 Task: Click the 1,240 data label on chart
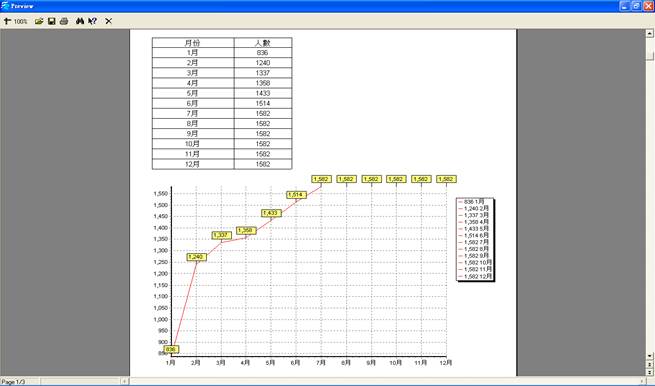point(196,257)
